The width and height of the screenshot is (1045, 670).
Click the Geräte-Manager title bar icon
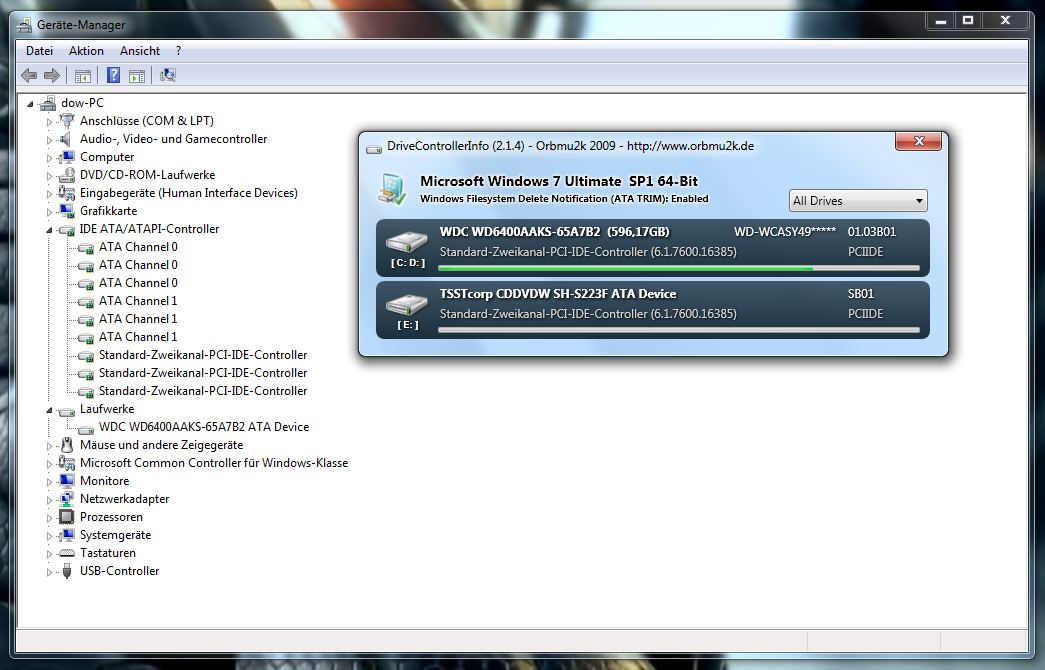25,25
